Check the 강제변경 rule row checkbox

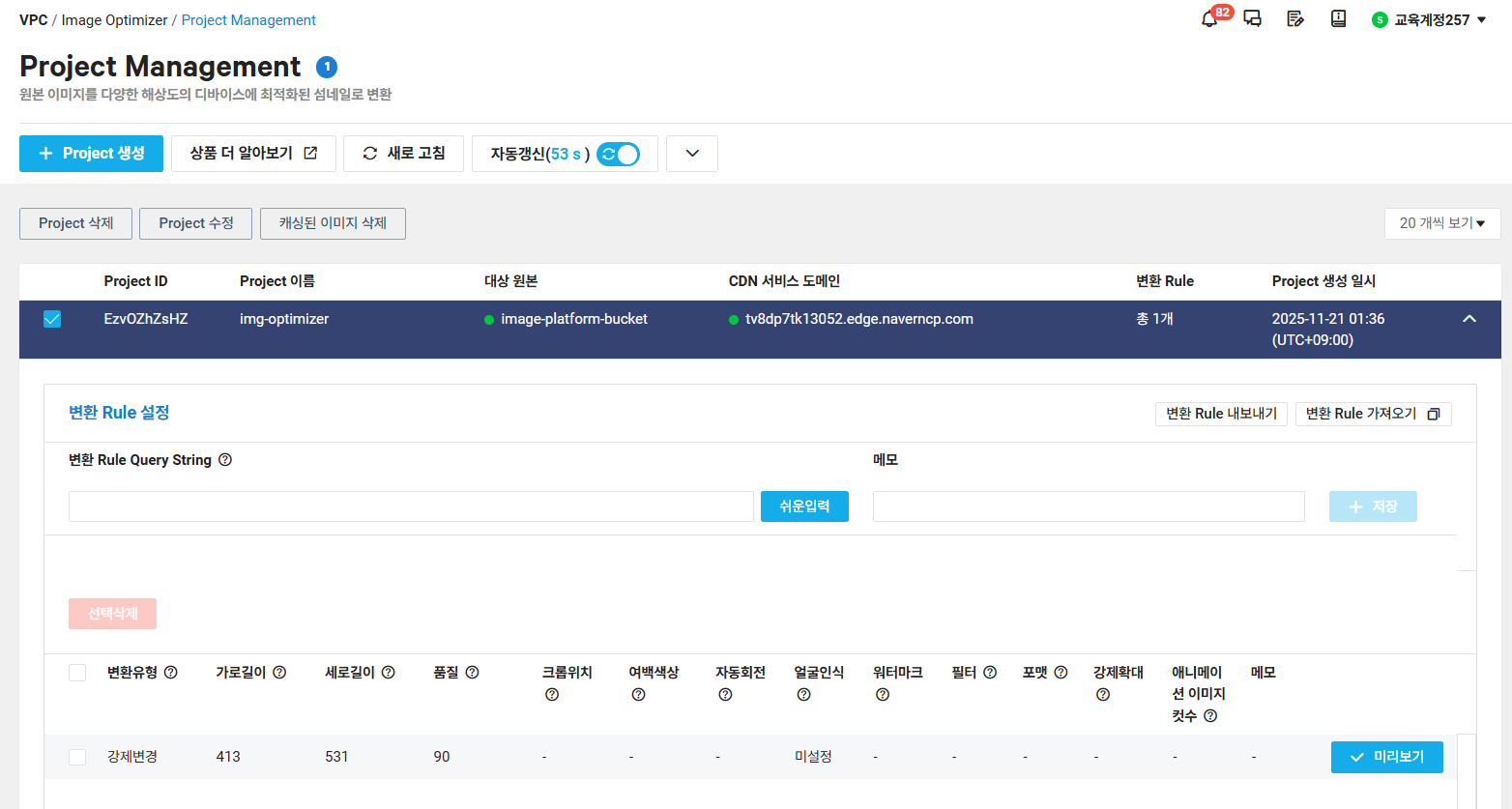coord(77,757)
